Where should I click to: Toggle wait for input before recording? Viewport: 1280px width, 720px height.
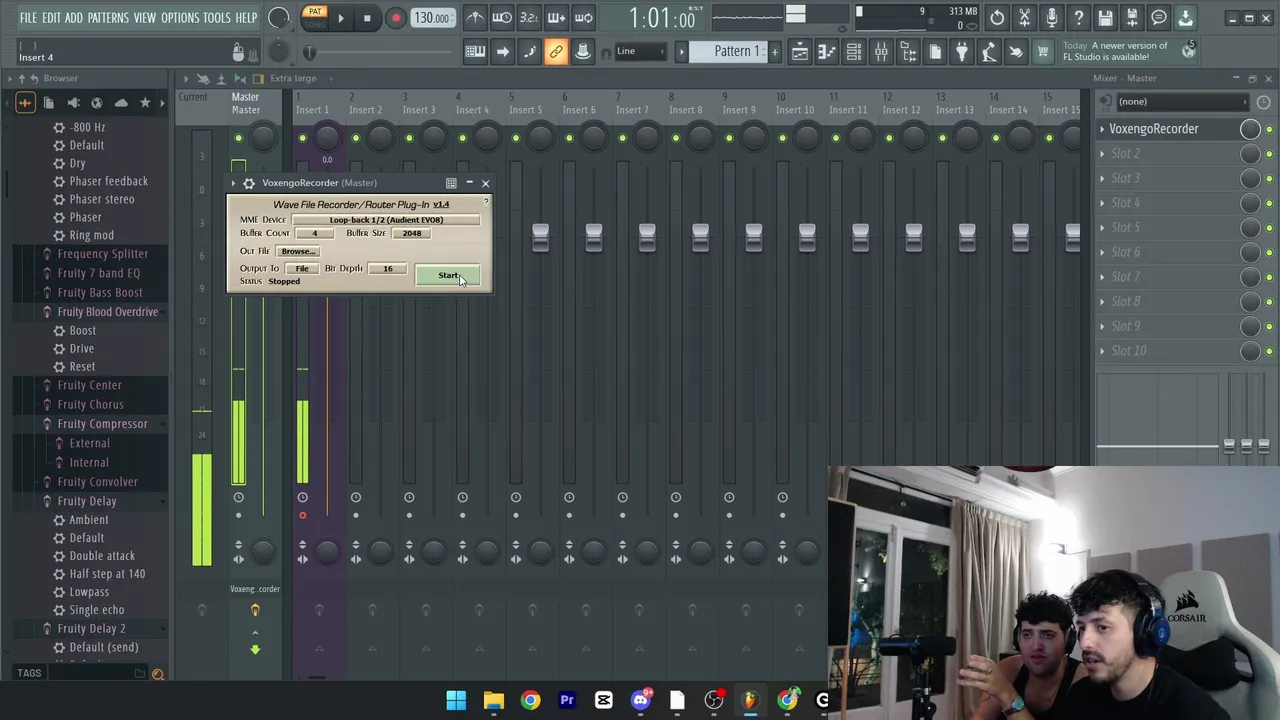point(502,18)
